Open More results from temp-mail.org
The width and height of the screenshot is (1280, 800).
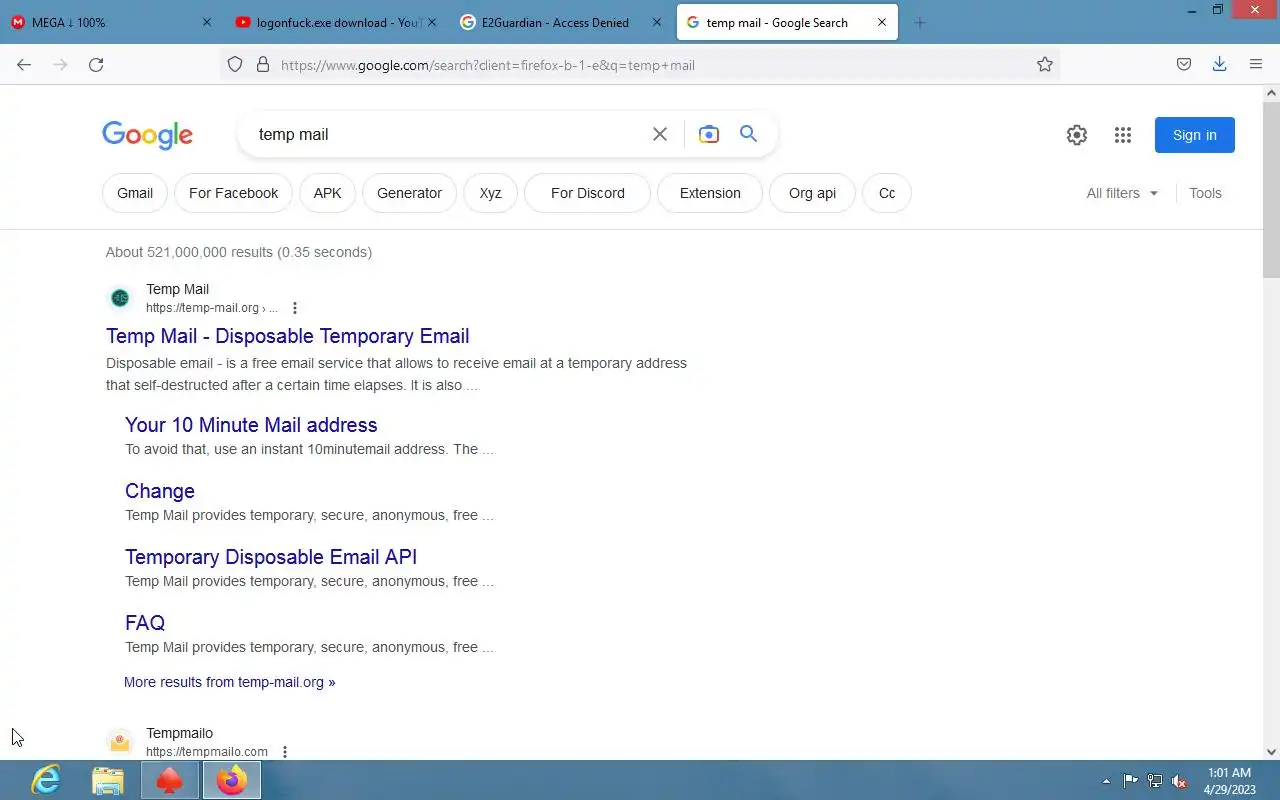pyautogui.click(x=230, y=682)
